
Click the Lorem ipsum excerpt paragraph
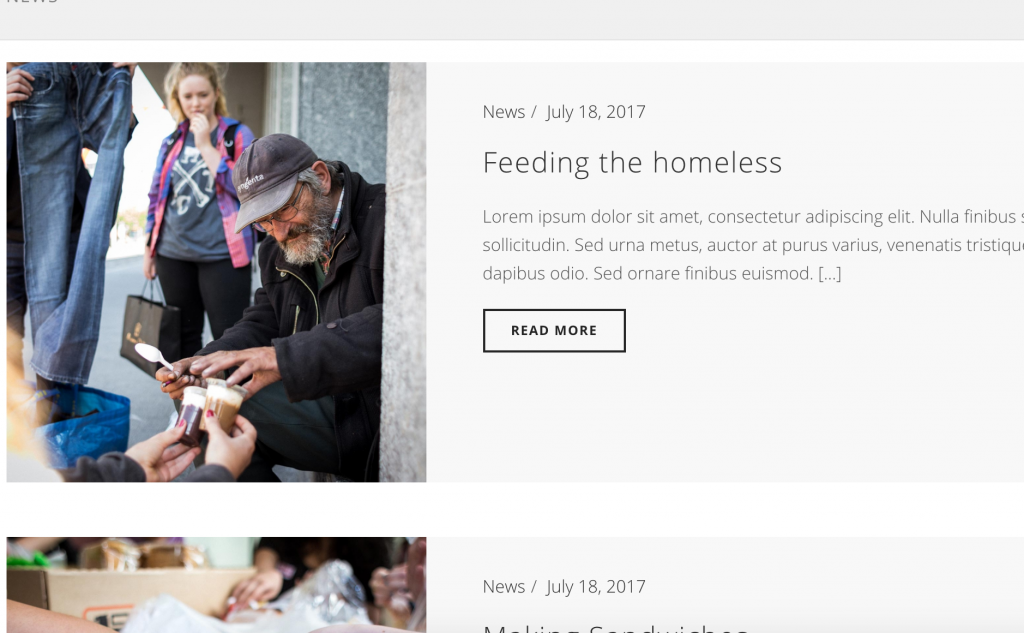click(x=753, y=245)
